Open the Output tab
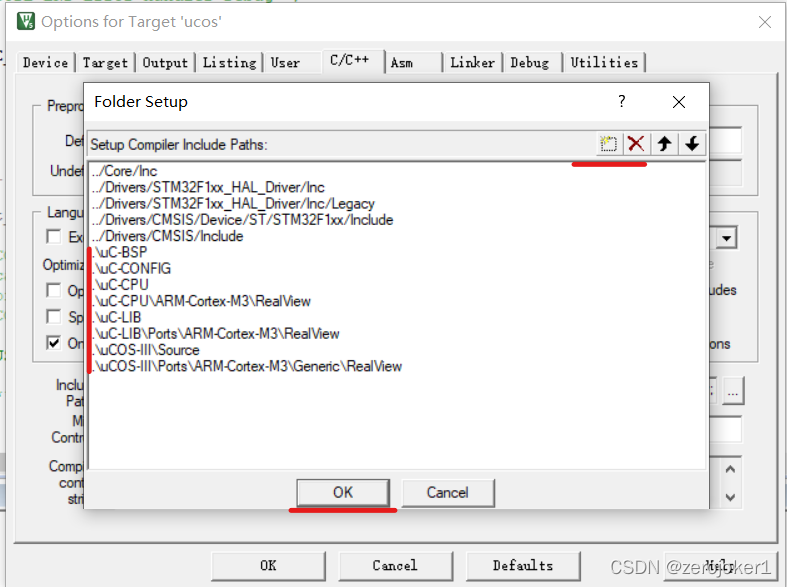This screenshot has width=787, height=587. click(x=165, y=63)
